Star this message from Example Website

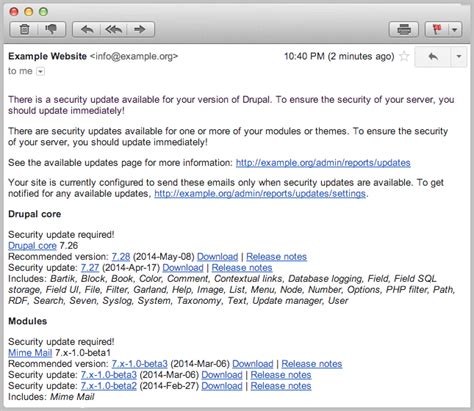click(x=404, y=56)
